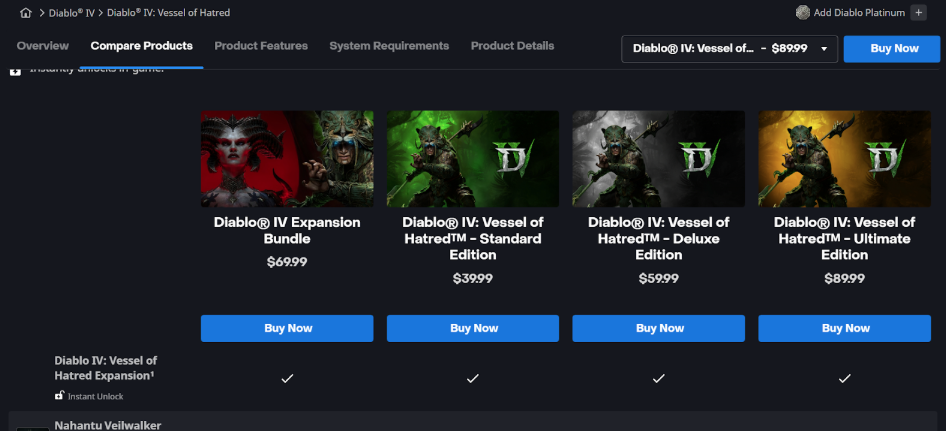Buy the Standard Edition for $39.99
This screenshot has width=946, height=431.
click(x=473, y=328)
